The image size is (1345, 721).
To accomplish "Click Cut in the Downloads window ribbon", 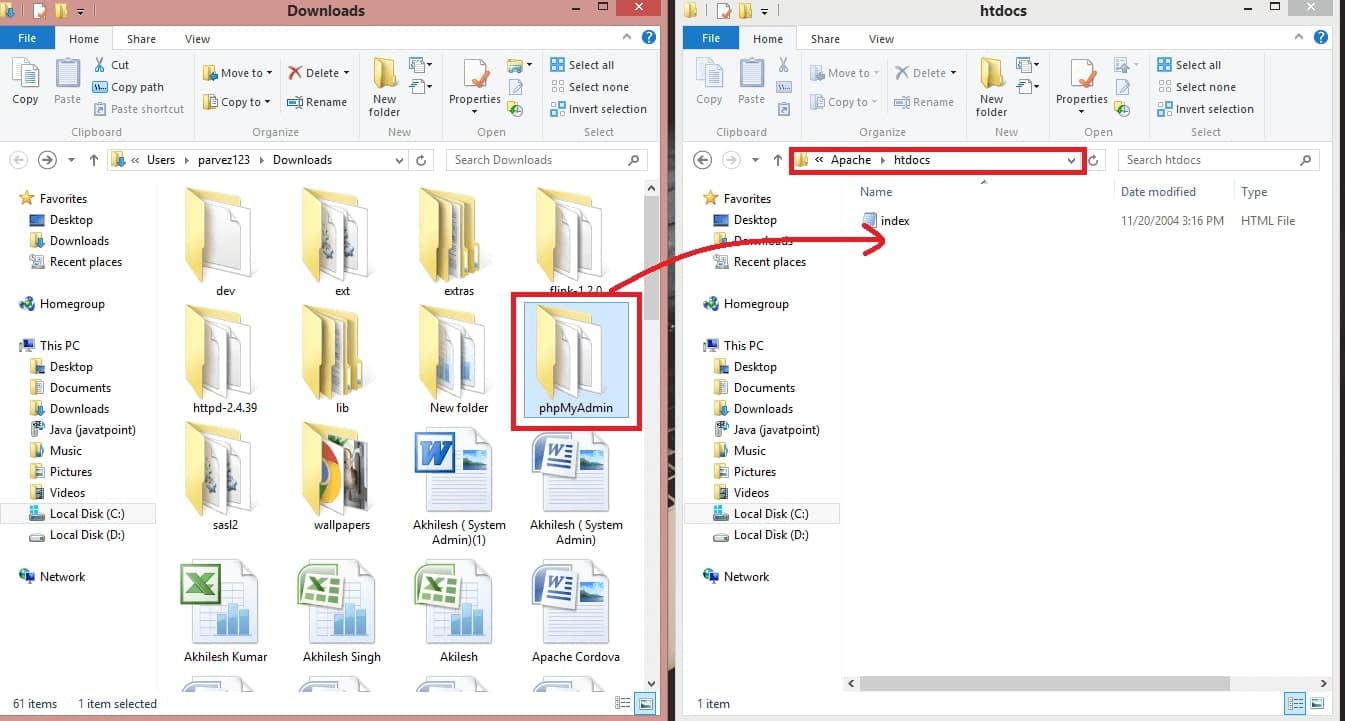I will tap(111, 65).
